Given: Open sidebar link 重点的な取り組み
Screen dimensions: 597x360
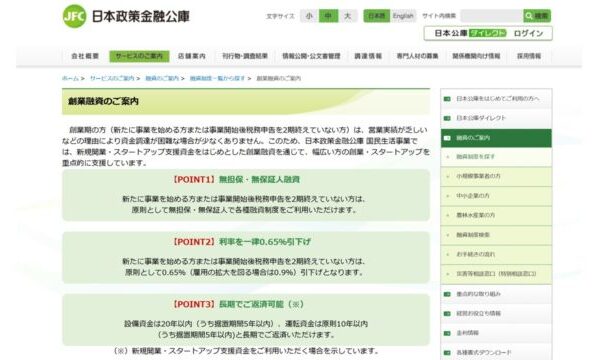Looking at the screenshot, I should tap(496, 294).
